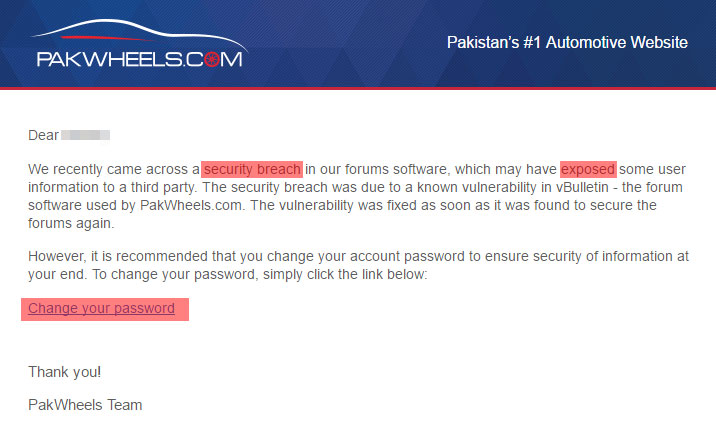Click the red divider line under header
Screen dimensions: 716x428
pos(358,88)
